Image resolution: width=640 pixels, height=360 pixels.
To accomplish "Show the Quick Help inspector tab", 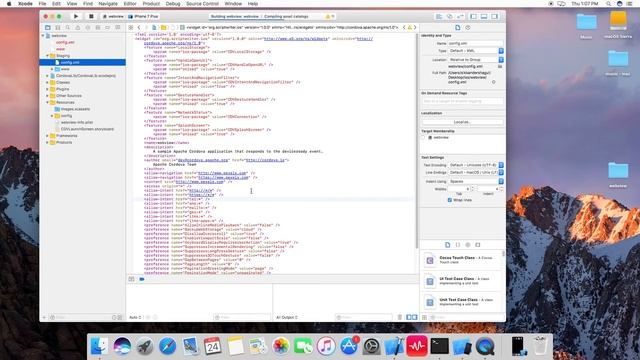I will pyautogui.click(x=468, y=27).
